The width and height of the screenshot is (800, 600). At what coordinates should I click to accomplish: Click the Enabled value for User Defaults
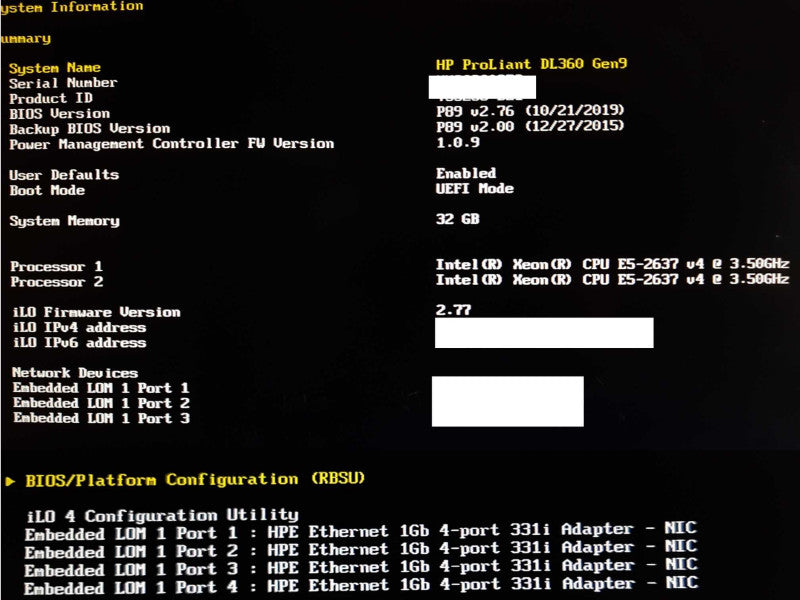click(466, 173)
